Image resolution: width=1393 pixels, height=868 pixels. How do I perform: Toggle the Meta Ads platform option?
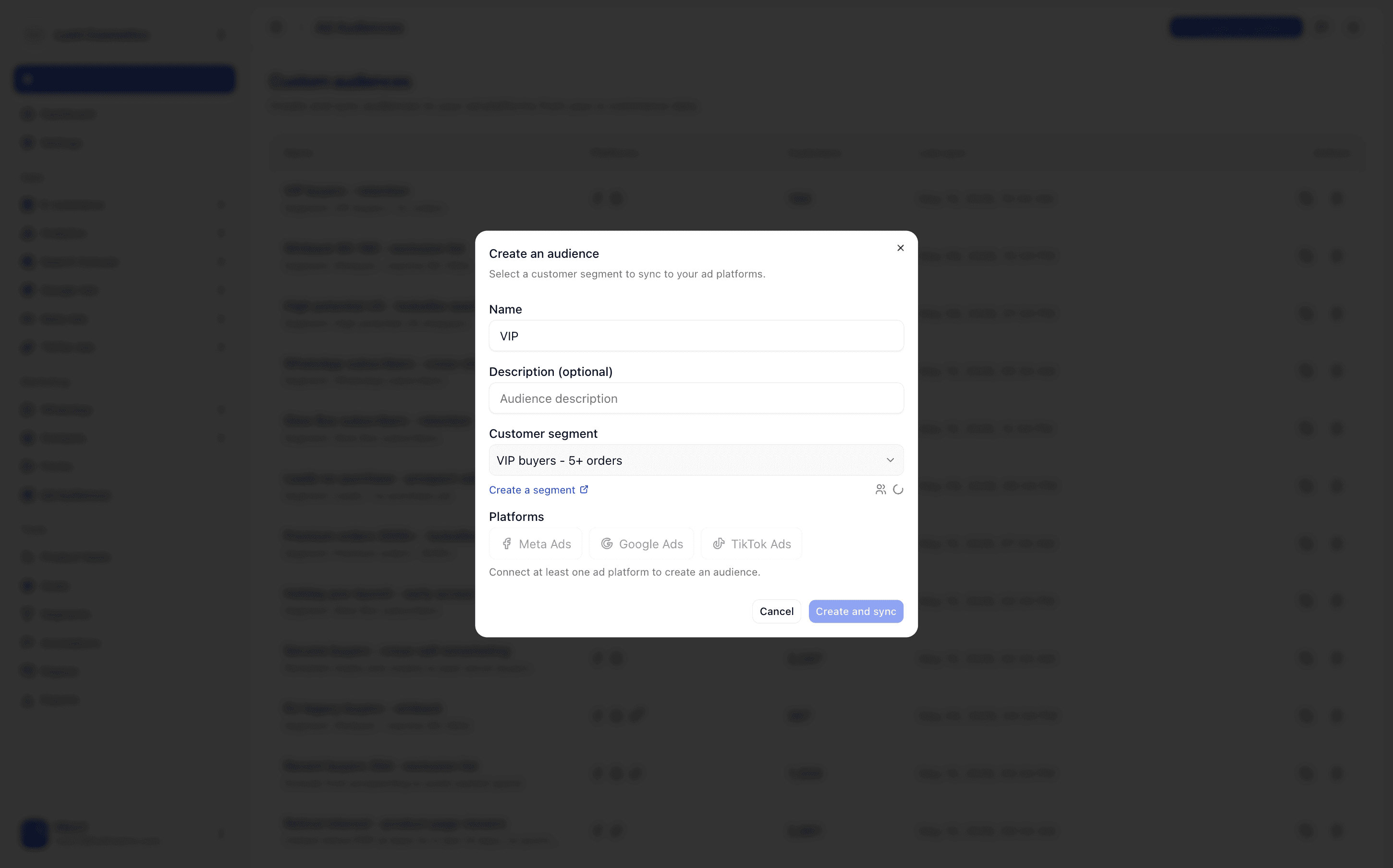(x=535, y=543)
